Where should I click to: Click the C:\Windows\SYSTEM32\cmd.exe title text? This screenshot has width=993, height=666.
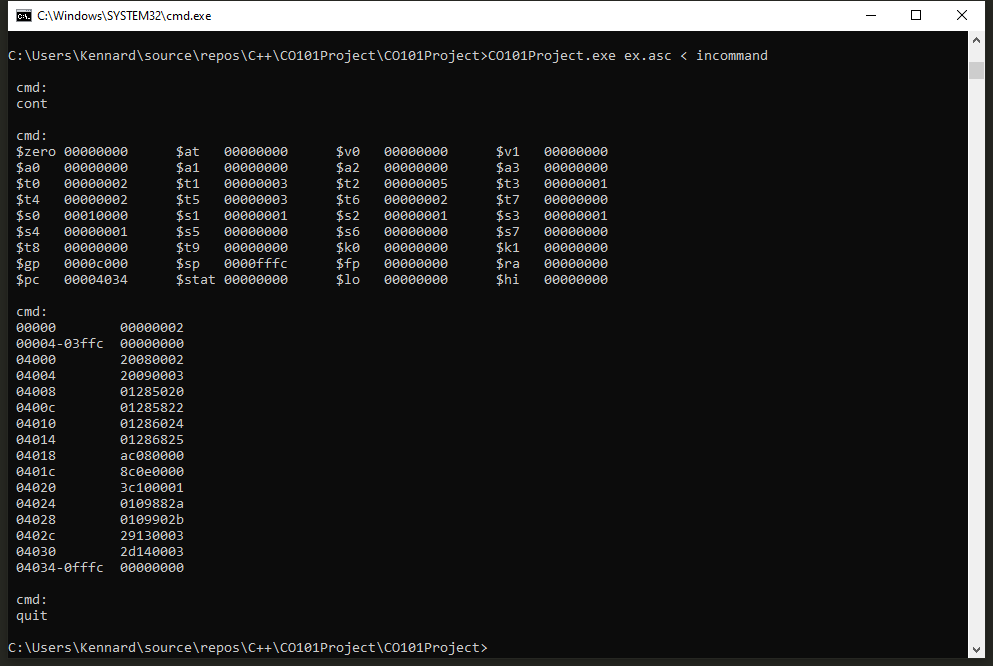pos(124,16)
